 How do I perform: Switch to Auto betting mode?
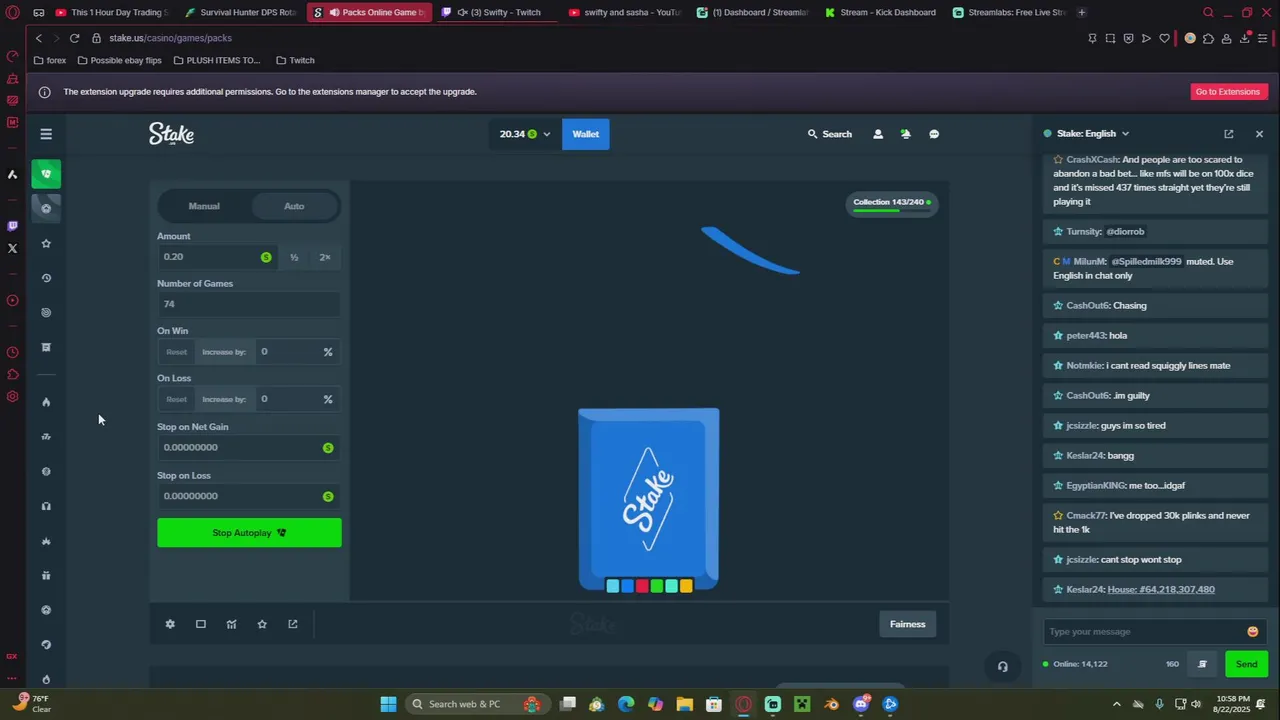click(x=294, y=206)
